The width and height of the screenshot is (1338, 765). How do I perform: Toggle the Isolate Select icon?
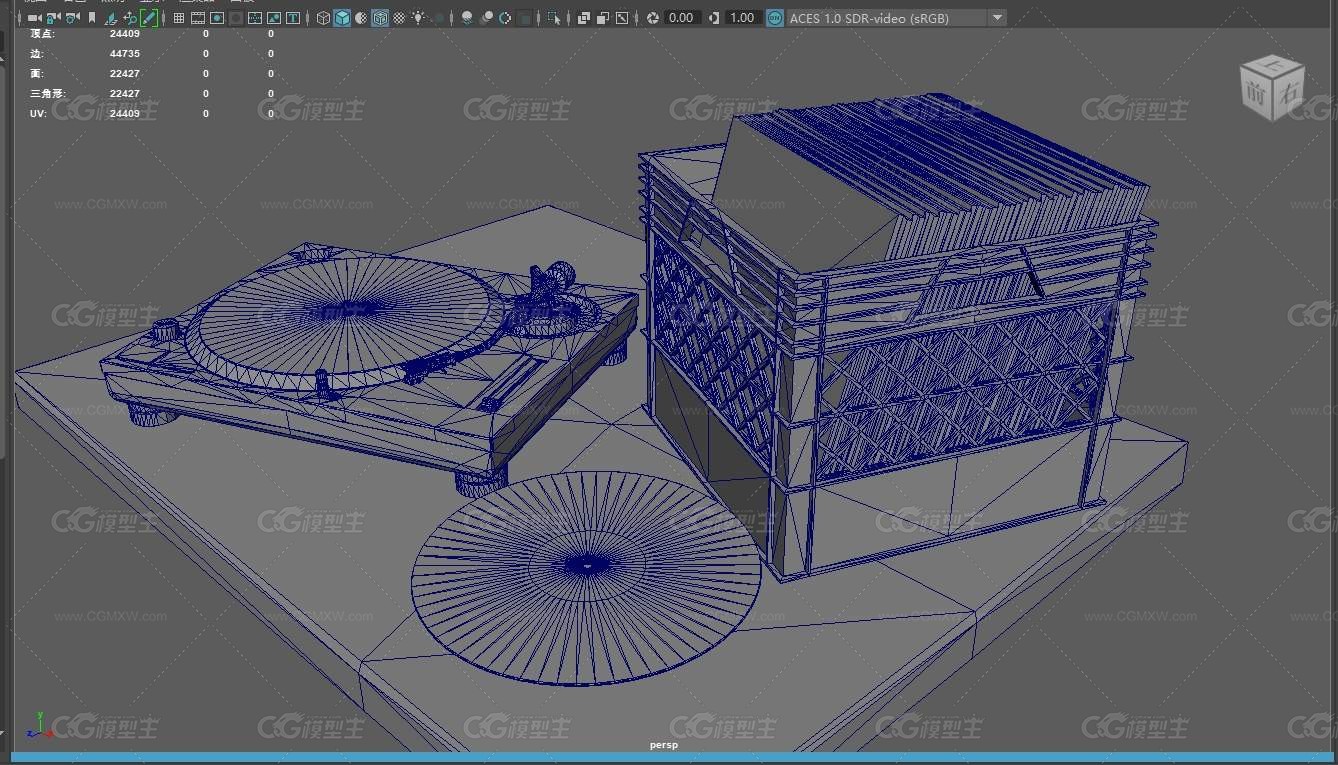pos(554,18)
